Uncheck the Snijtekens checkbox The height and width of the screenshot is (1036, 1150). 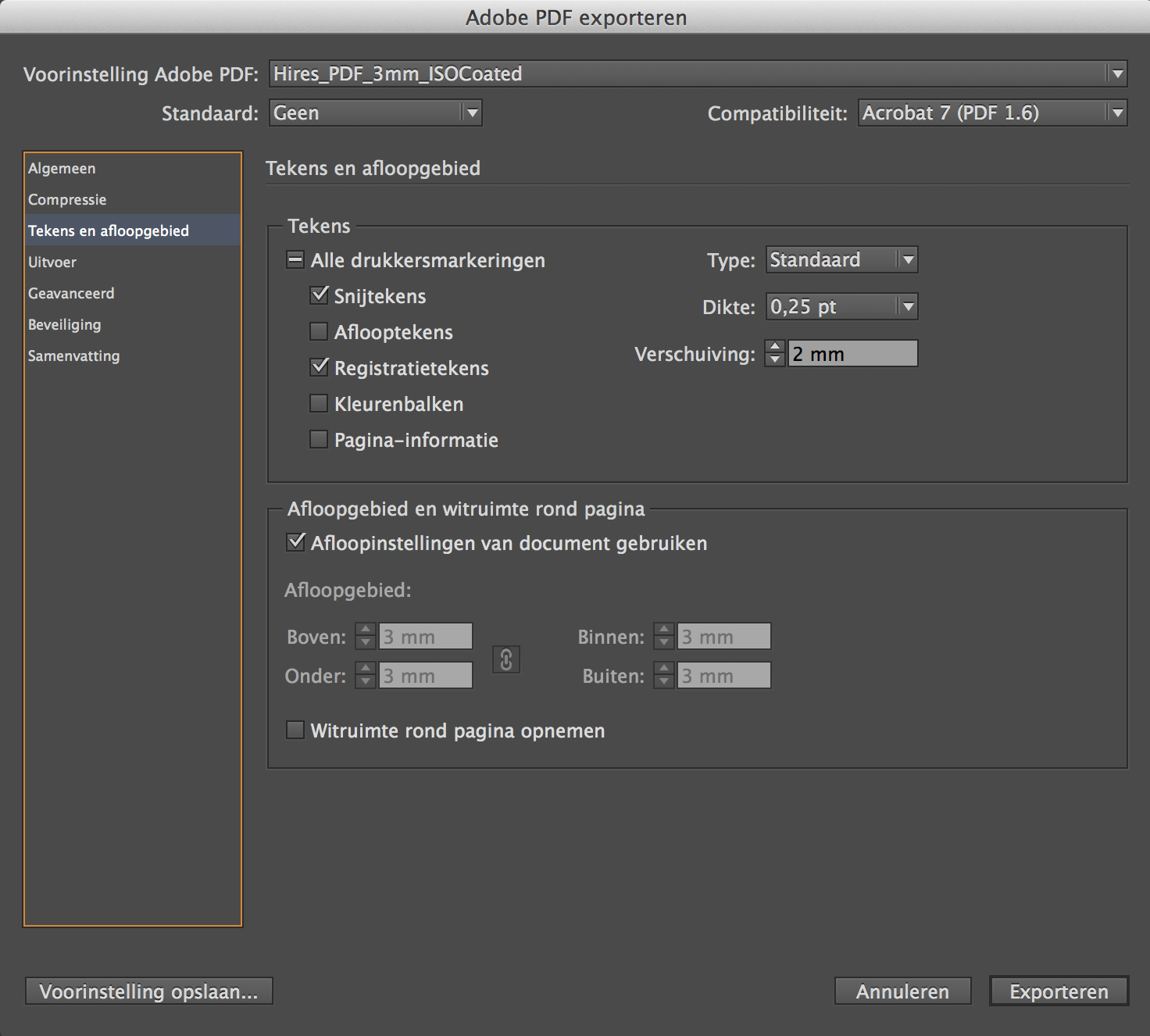319,295
